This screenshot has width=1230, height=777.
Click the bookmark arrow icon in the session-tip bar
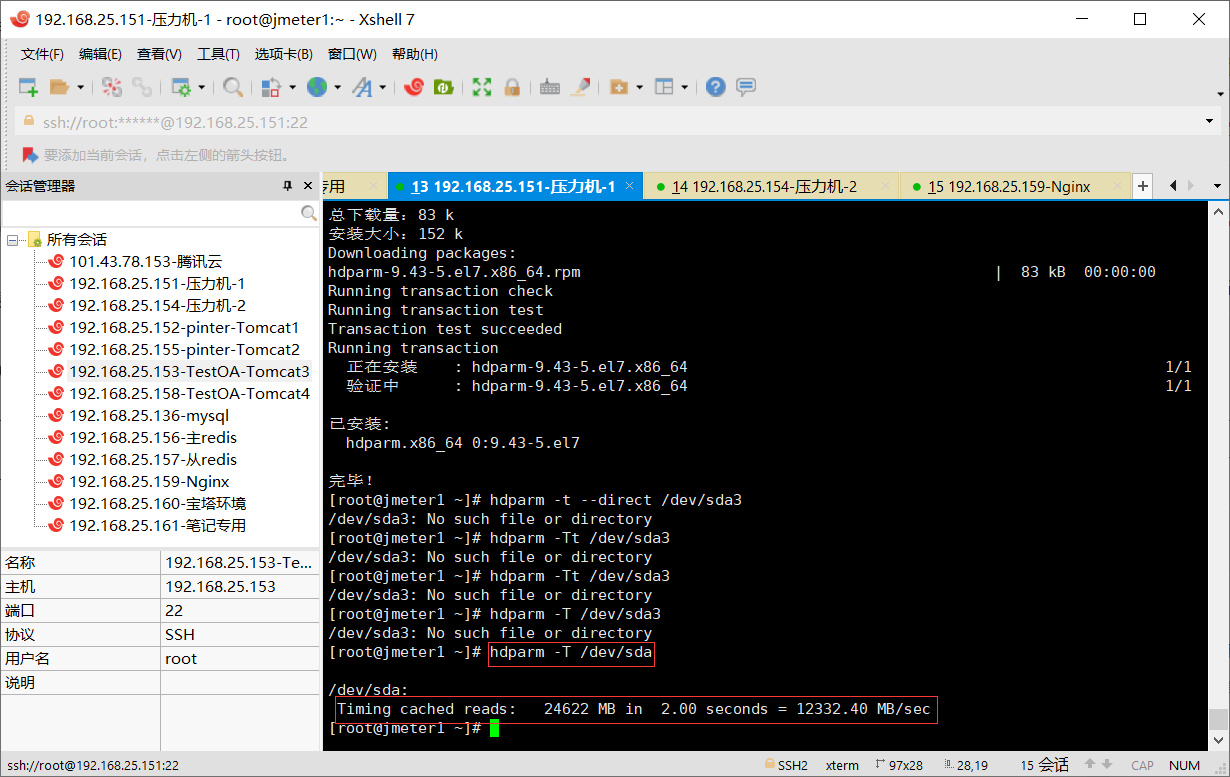[x=30, y=155]
